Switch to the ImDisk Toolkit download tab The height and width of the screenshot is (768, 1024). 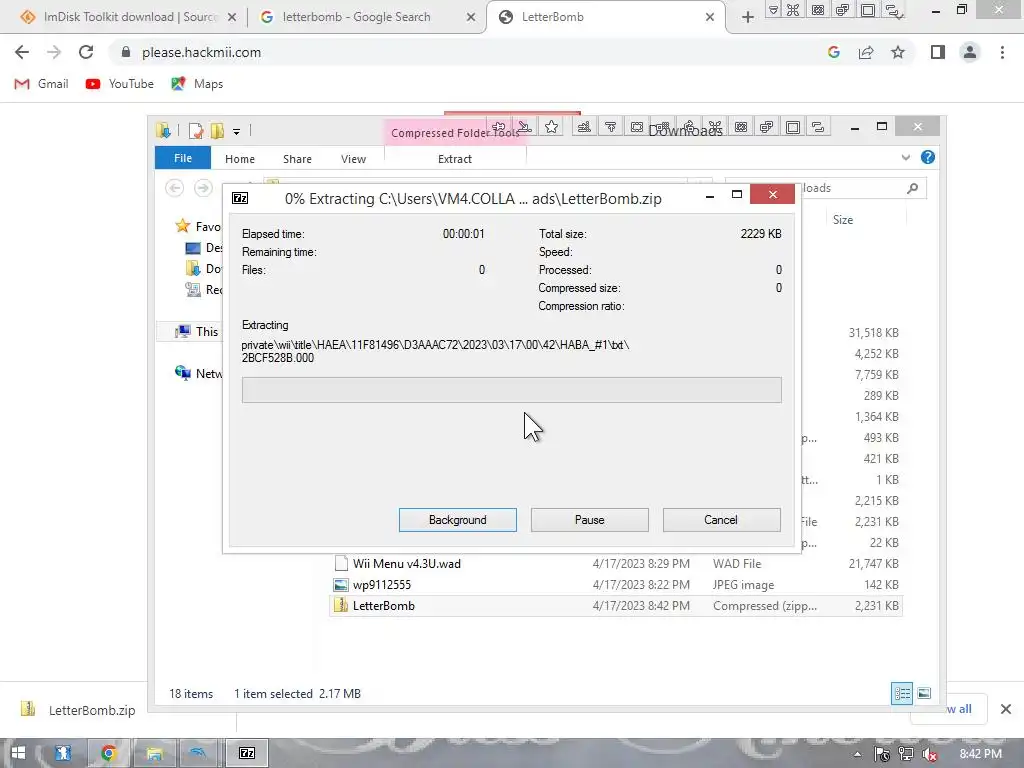(129, 17)
